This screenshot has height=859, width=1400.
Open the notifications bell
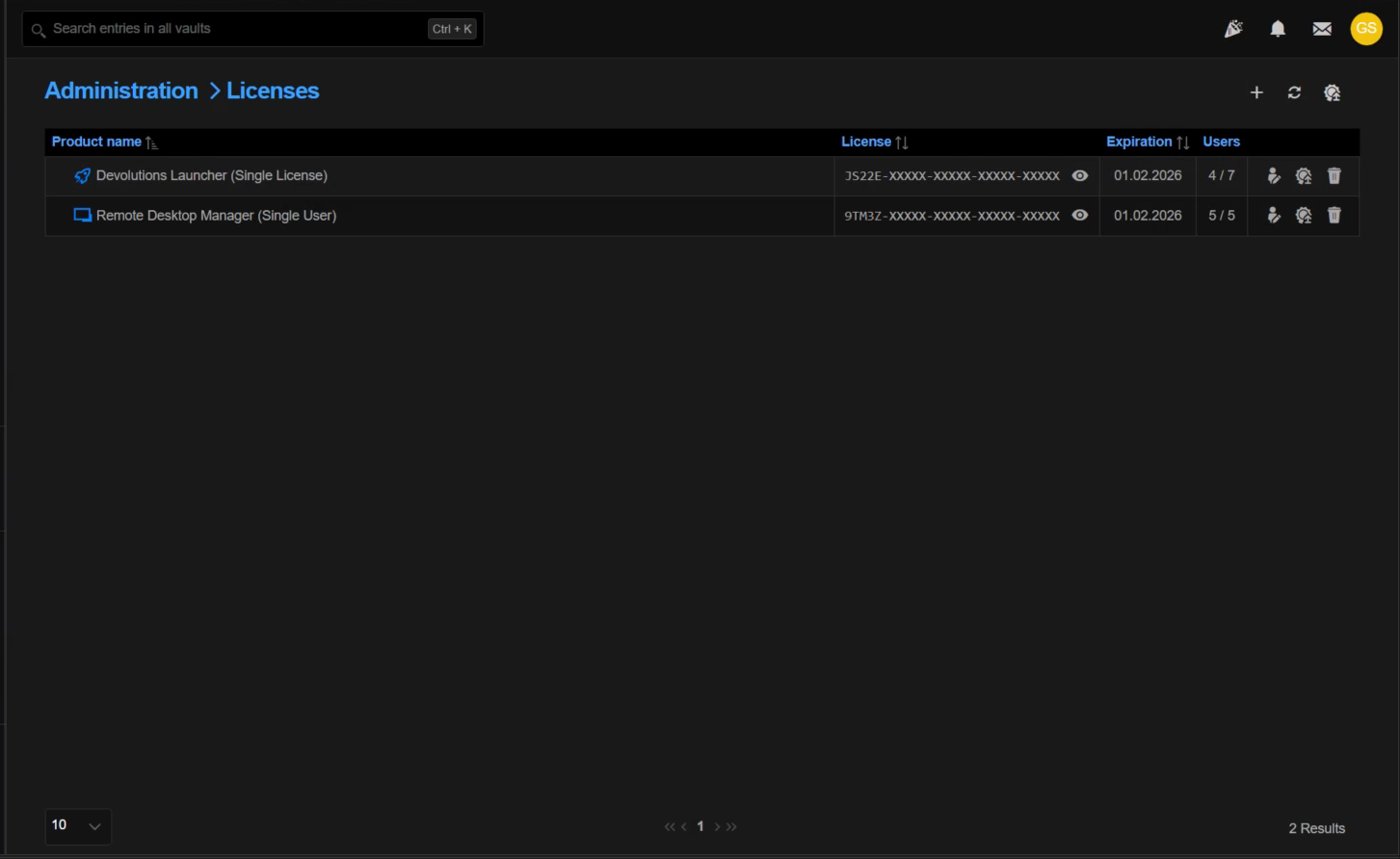1278,29
